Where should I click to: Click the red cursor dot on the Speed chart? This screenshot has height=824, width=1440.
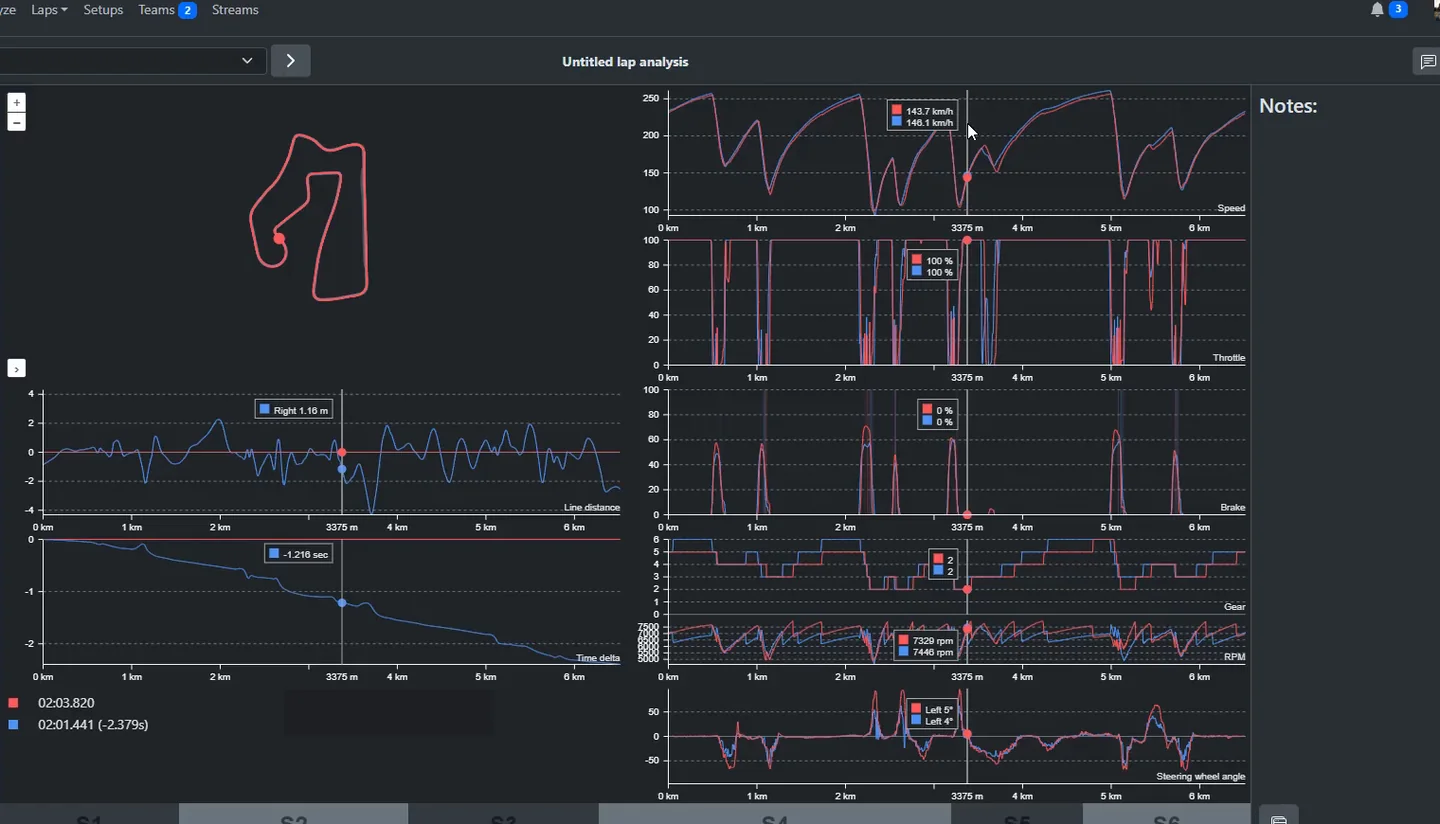[967, 177]
